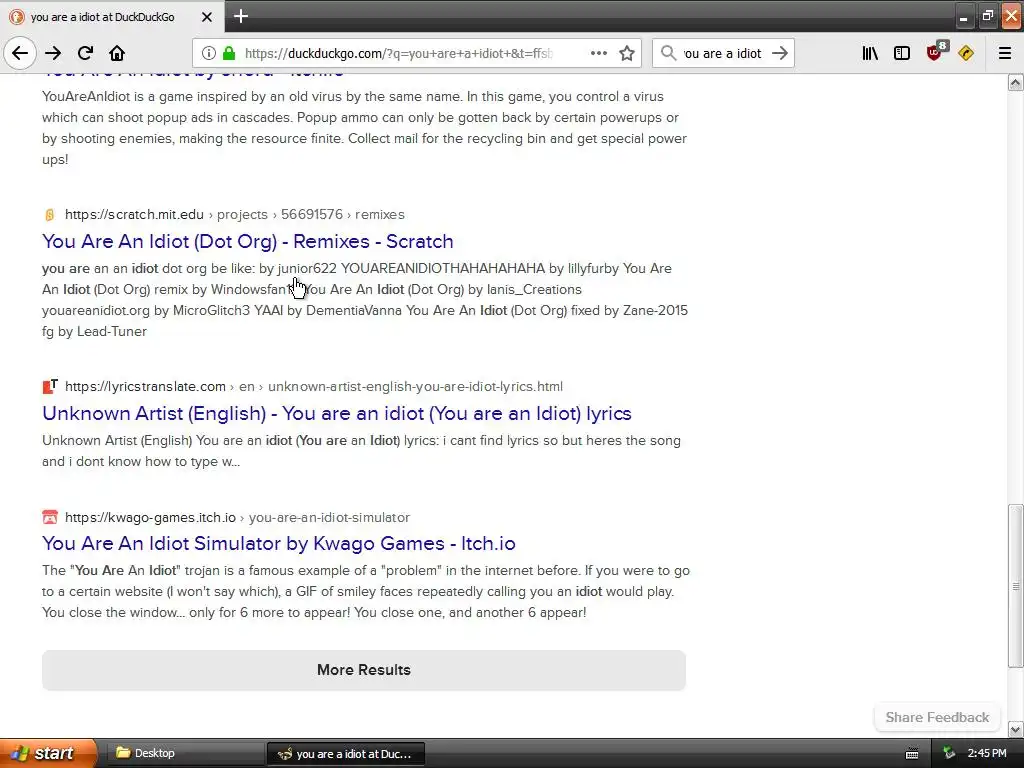Open the uBlock Origin shield extension
Image resolution: width=1024 pixels, height=768 pixels.
pyautogui.click(x=936, y=52)
